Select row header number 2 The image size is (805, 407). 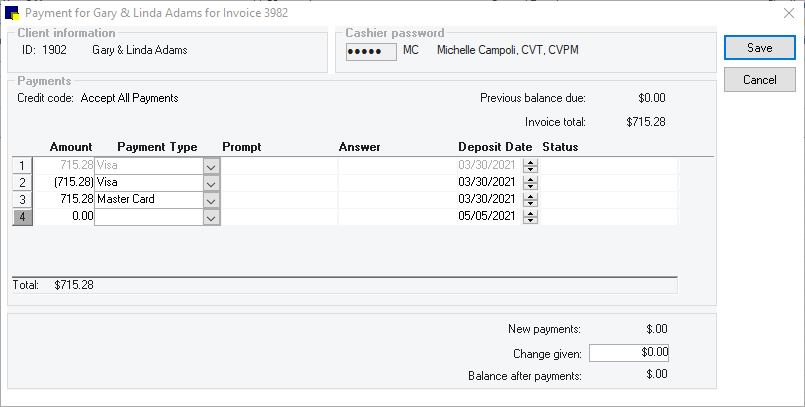22,183
